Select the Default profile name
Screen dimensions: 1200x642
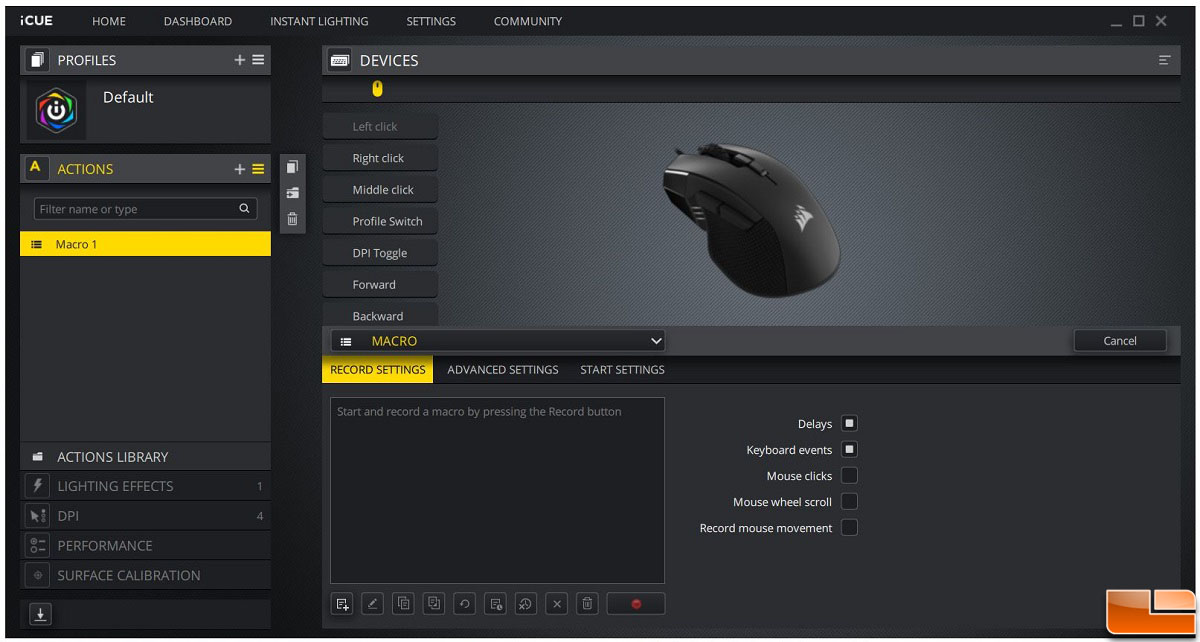point(128,97)
